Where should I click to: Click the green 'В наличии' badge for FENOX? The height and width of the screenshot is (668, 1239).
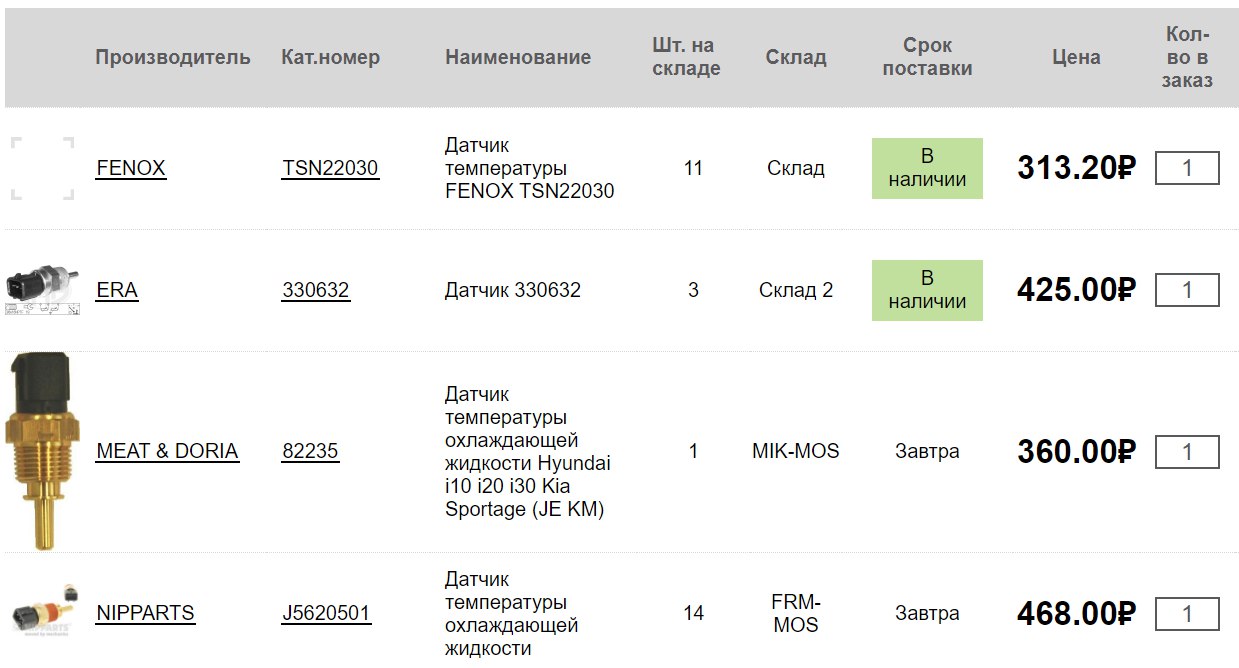point(927,168)
